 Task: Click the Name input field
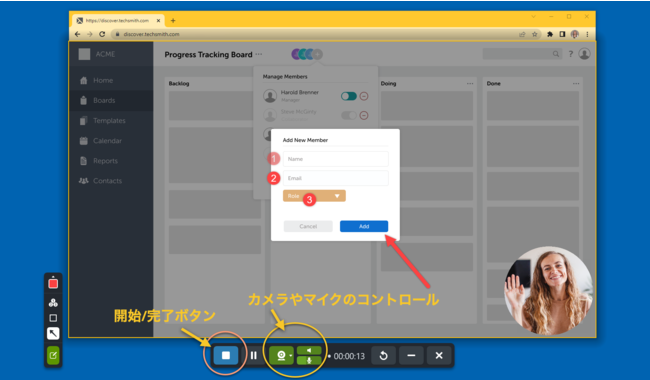335,159
